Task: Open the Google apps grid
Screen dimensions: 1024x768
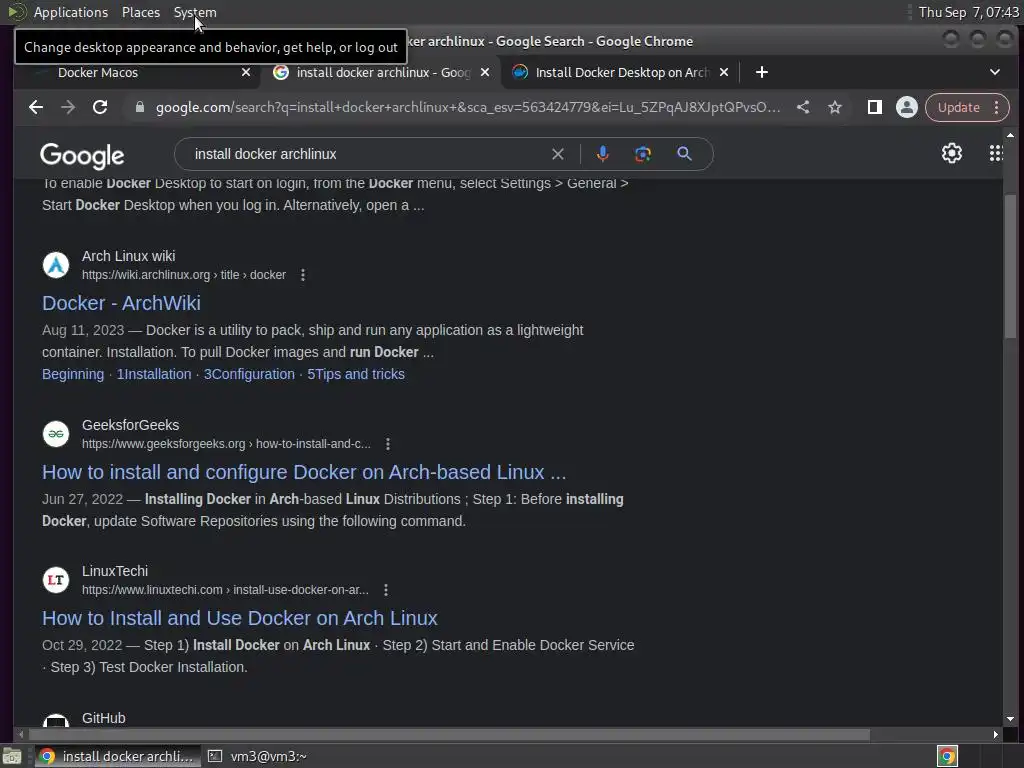Action: click(995, 153)
